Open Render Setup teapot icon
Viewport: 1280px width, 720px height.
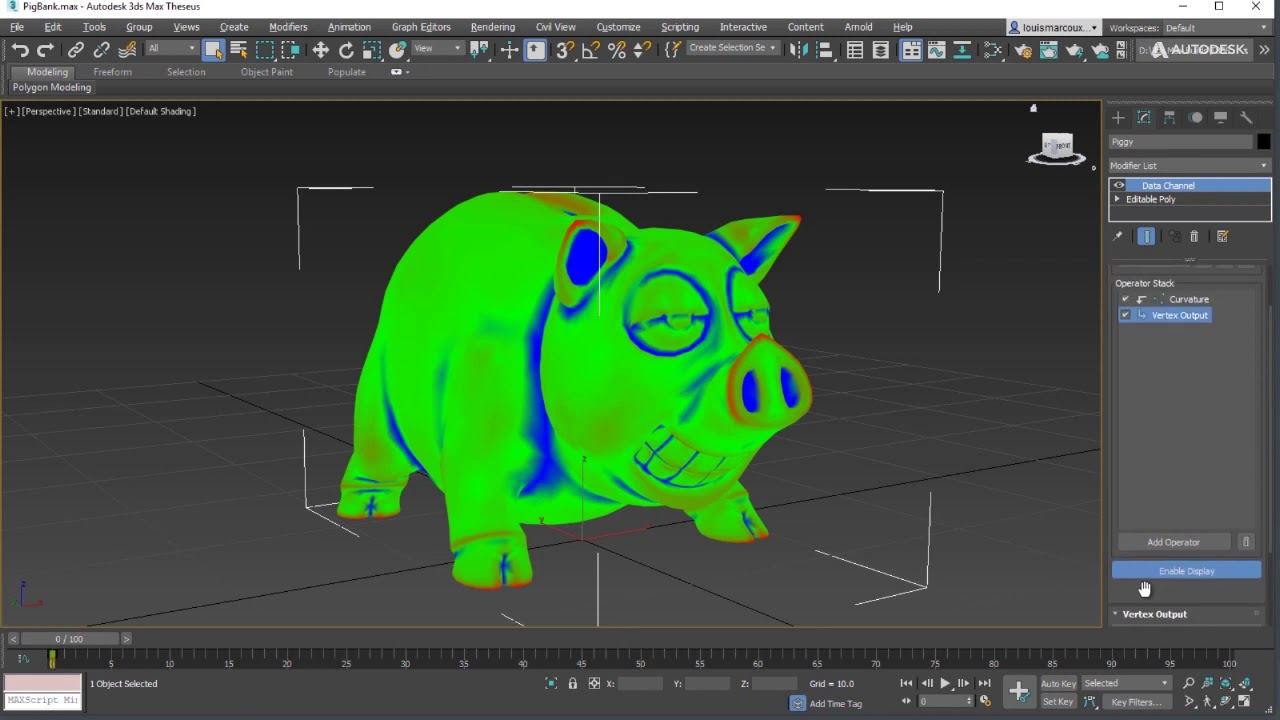point(1023,50)
